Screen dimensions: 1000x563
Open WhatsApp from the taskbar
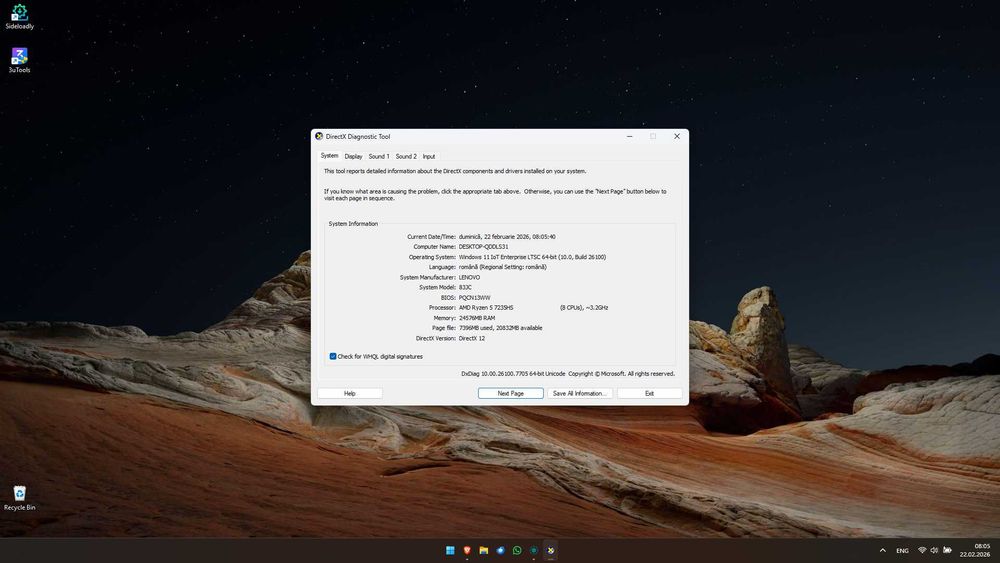(517, 550)
